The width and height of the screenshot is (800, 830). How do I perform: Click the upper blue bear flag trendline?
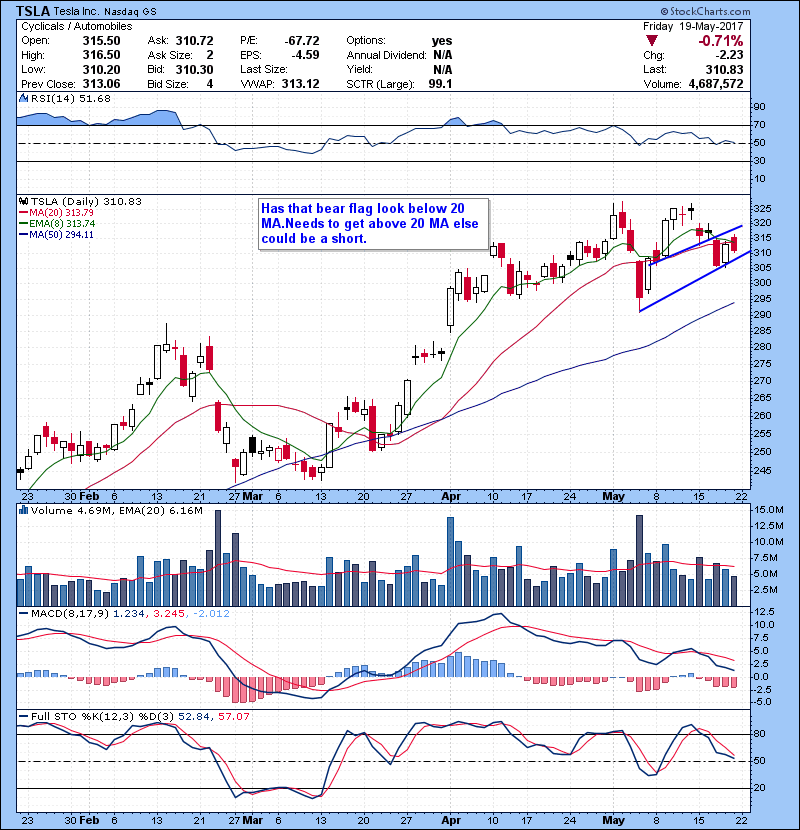tap(696, 245)
